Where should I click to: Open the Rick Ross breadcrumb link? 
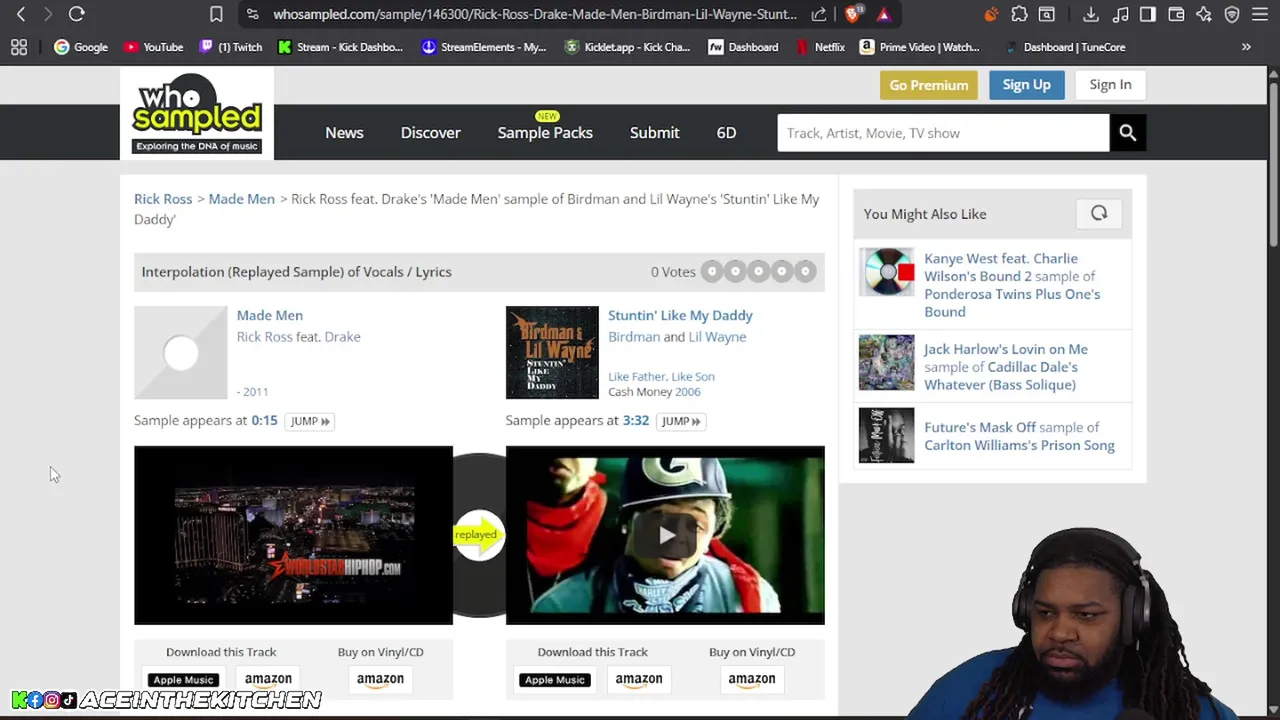pos(163,199)
